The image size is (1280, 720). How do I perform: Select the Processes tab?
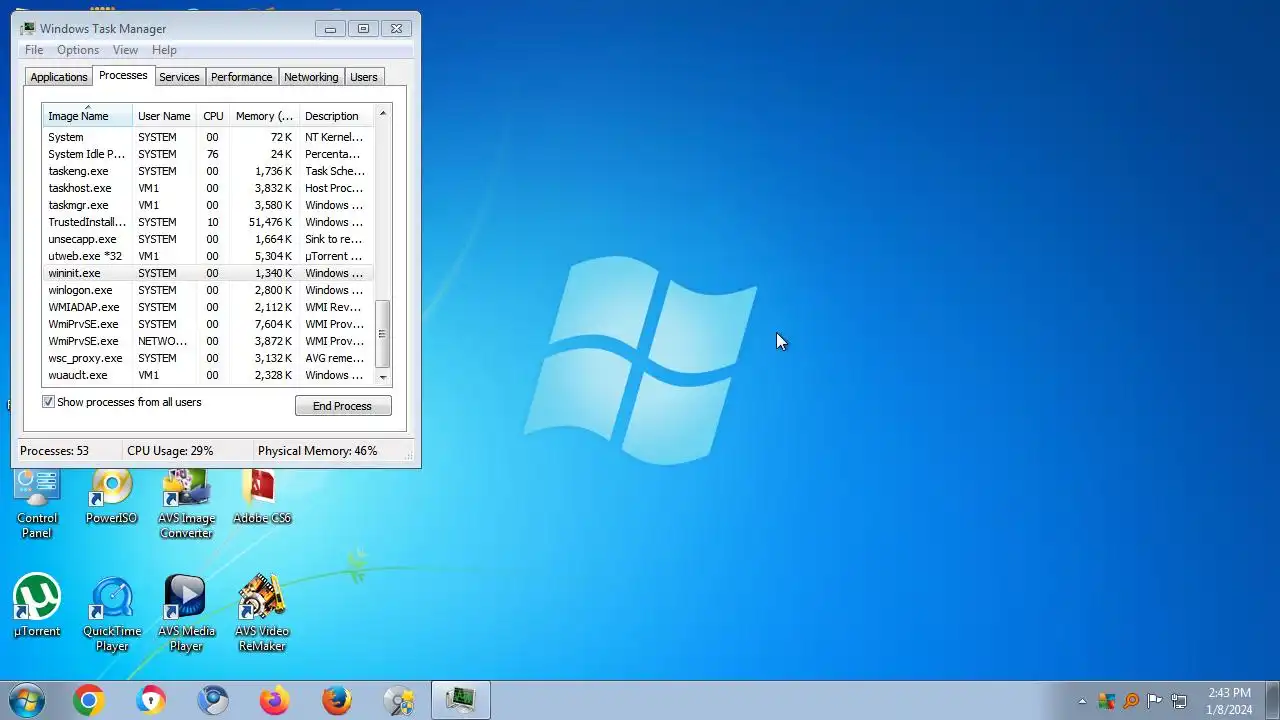[123, 76]
